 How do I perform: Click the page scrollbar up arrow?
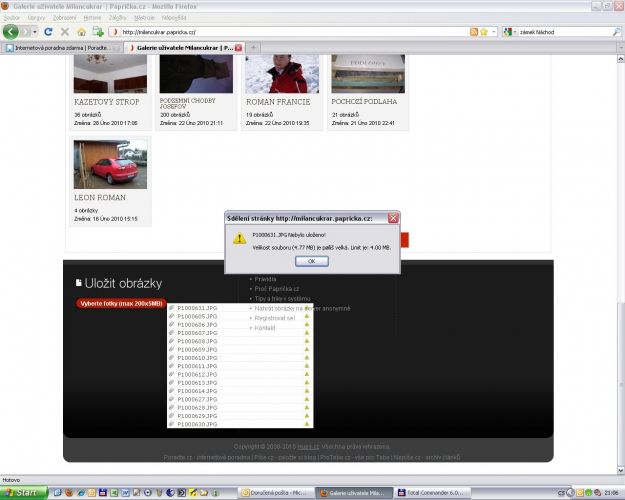click(621, 59)
